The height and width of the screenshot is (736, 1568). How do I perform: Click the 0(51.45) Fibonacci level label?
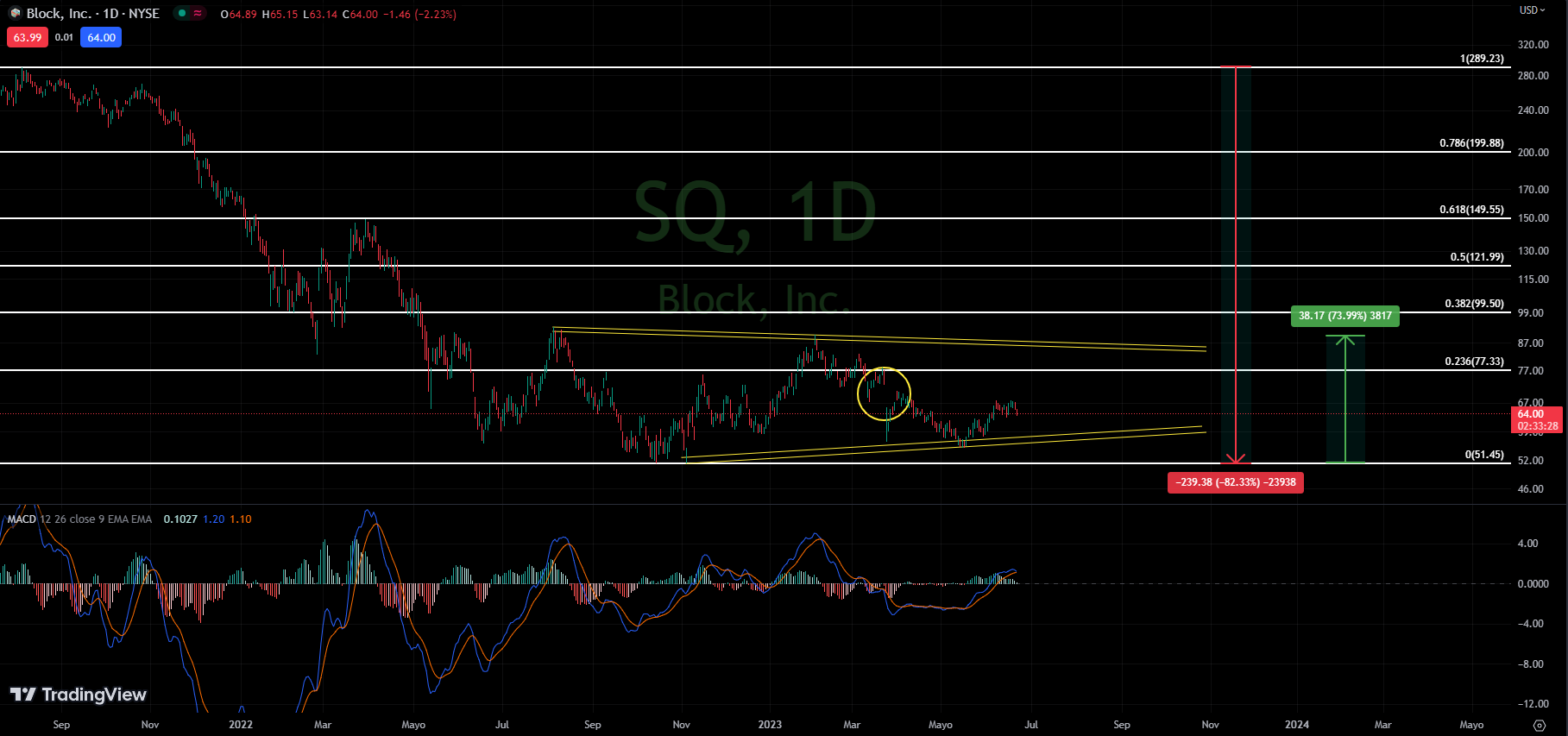click(x=1484, y=455)
